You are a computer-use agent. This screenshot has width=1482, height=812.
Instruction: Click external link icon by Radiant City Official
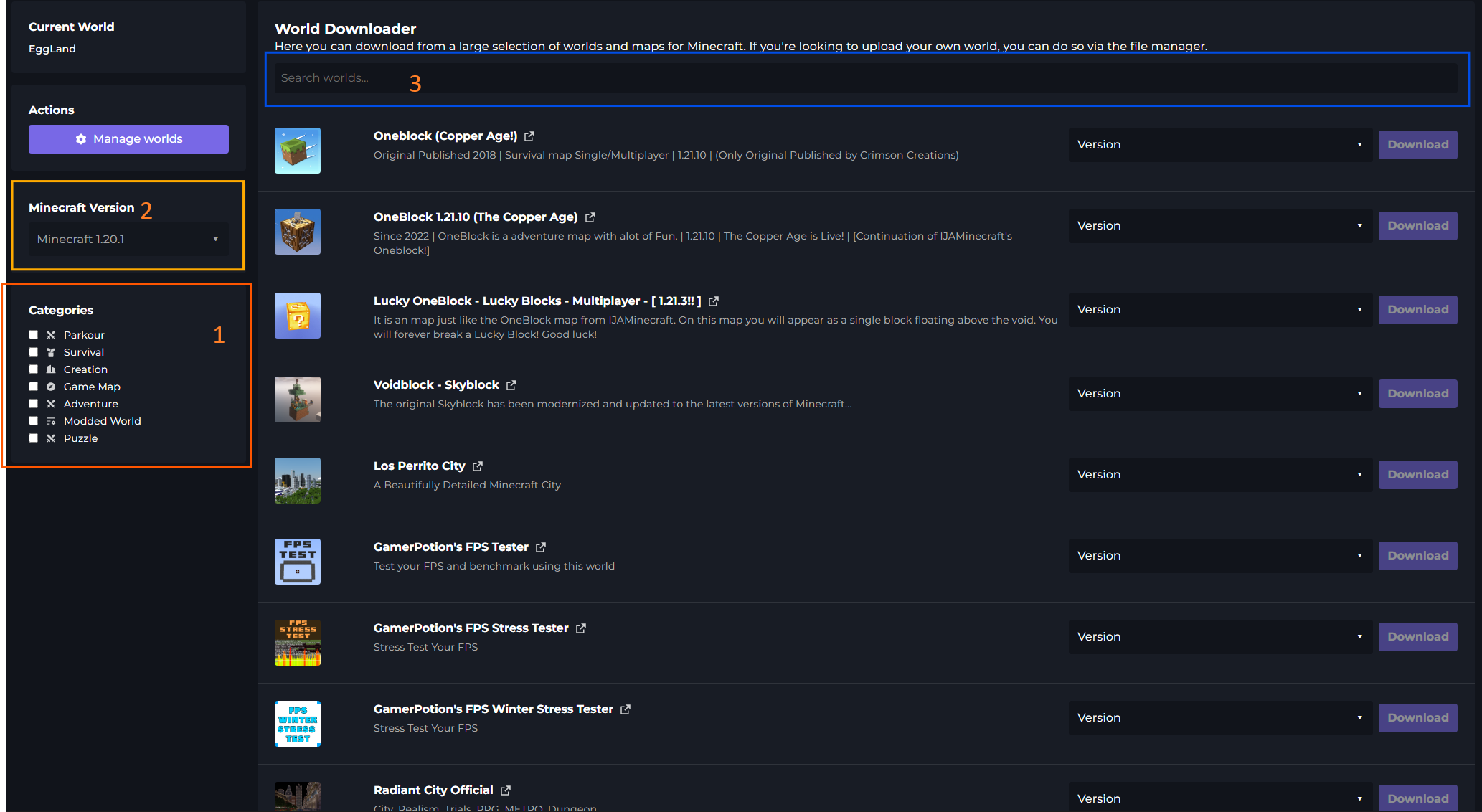point(506,790)
